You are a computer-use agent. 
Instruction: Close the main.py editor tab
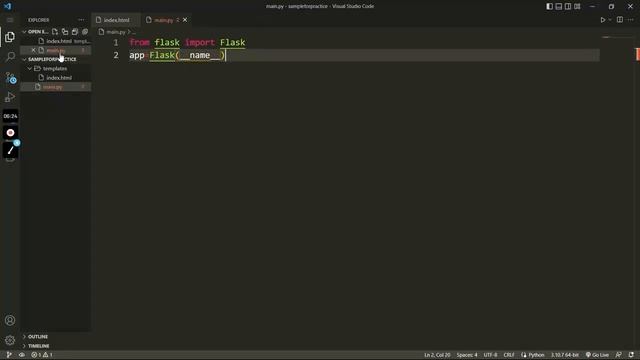(x=185, y=20)
